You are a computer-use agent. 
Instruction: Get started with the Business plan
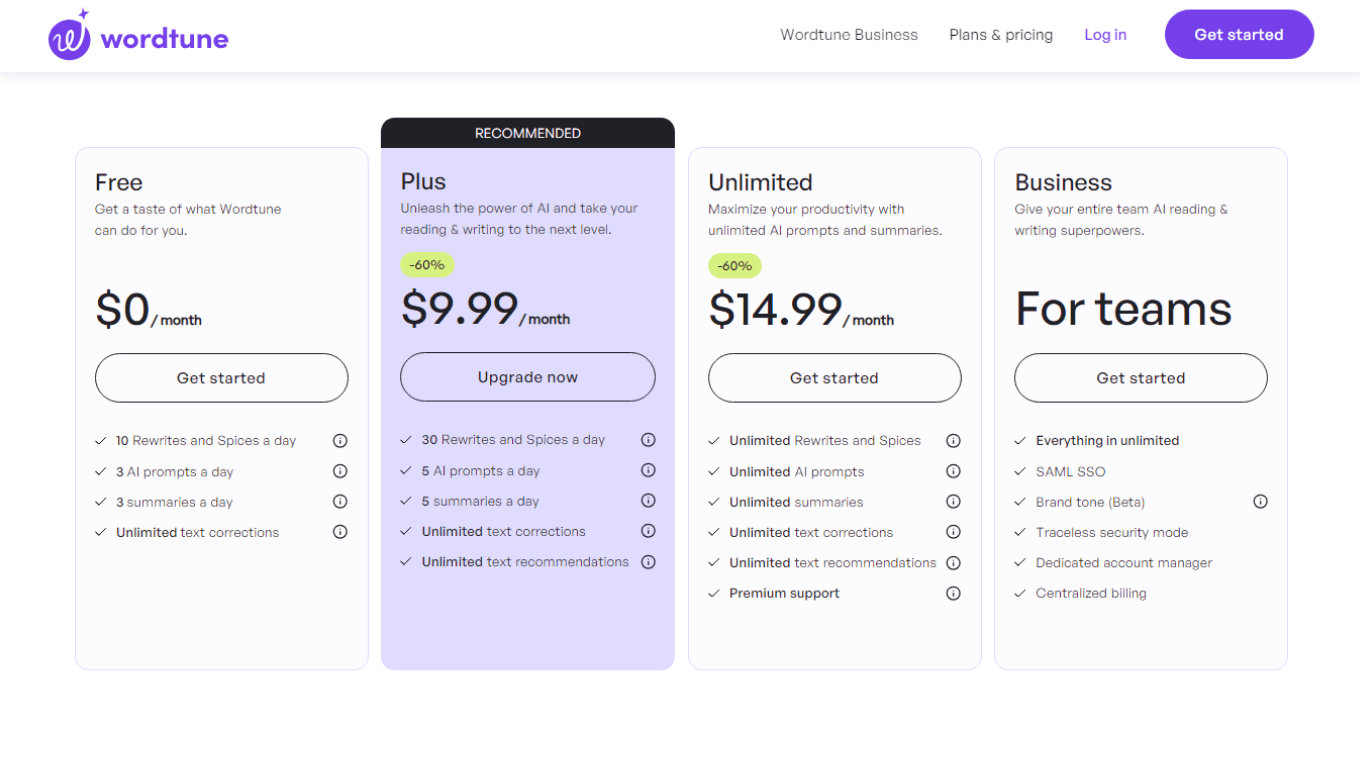click(1141, 378)
